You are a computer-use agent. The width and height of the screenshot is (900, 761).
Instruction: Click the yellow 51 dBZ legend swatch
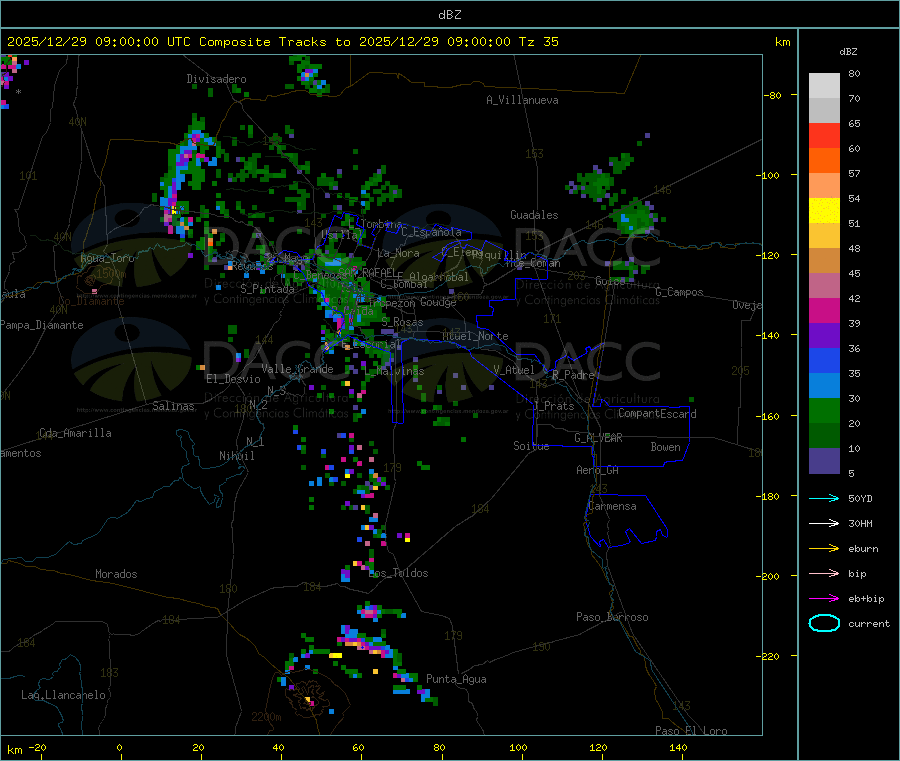tap(824, 211)
